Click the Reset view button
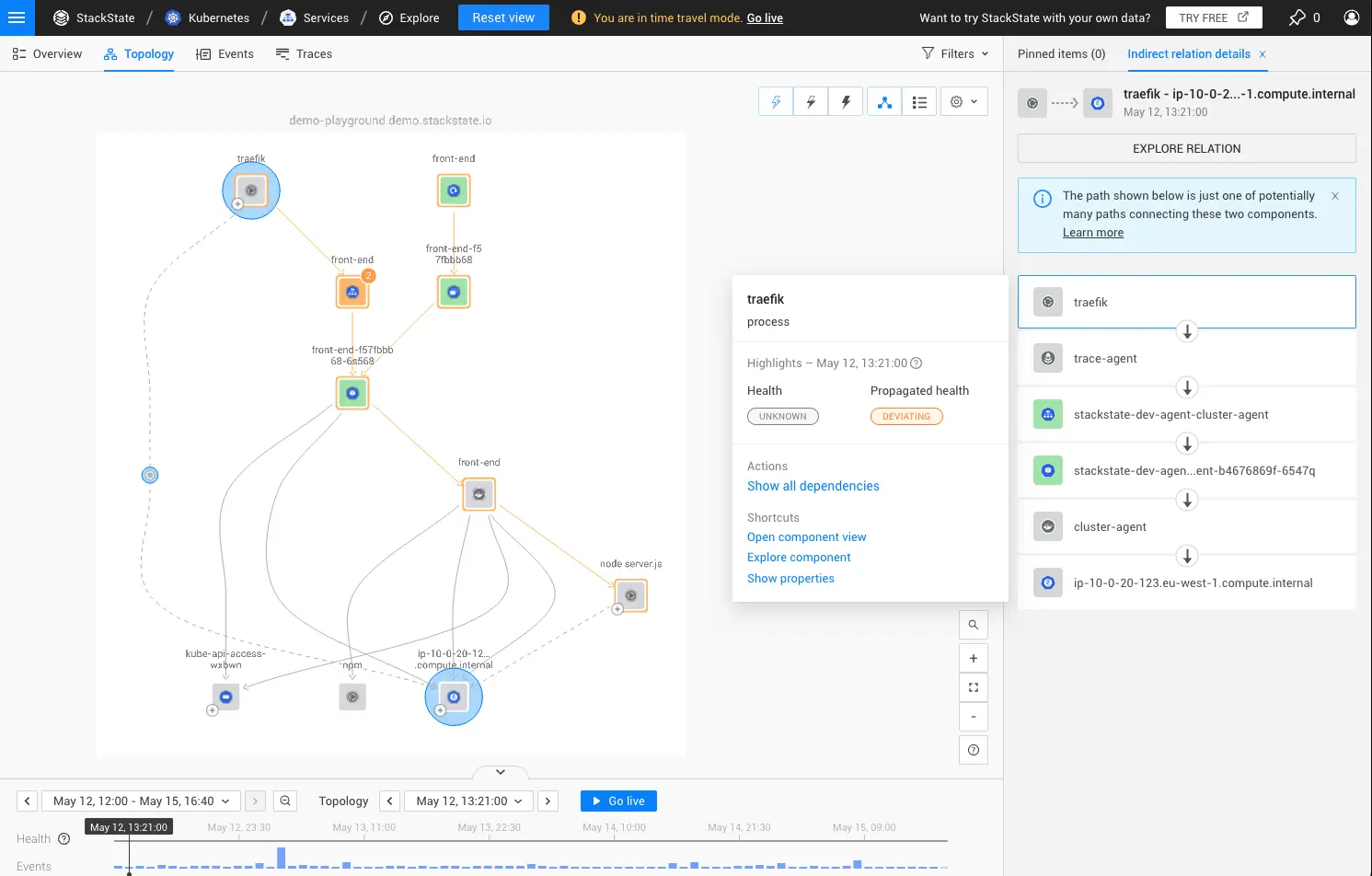1372x876 pixels. point(503,17)
